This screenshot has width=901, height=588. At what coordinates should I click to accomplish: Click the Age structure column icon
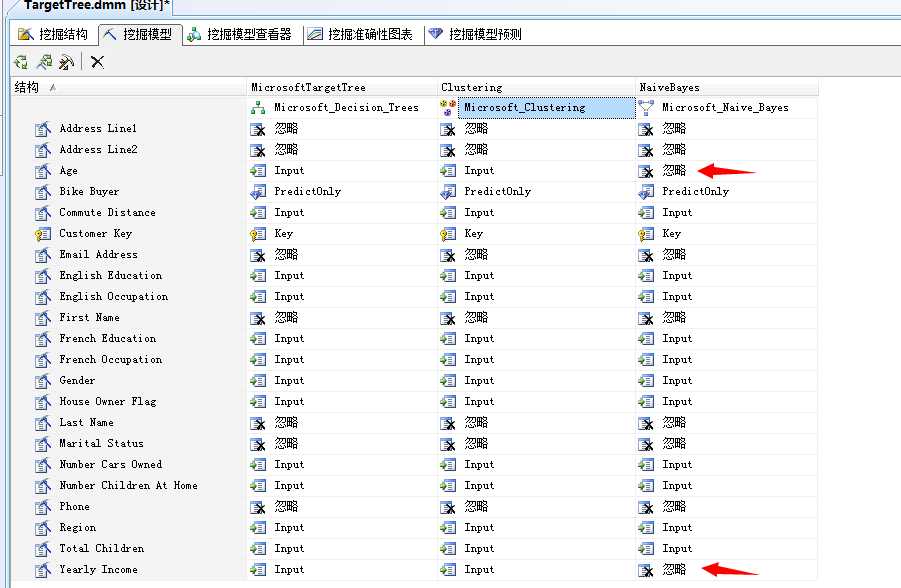tap(43, 171)
